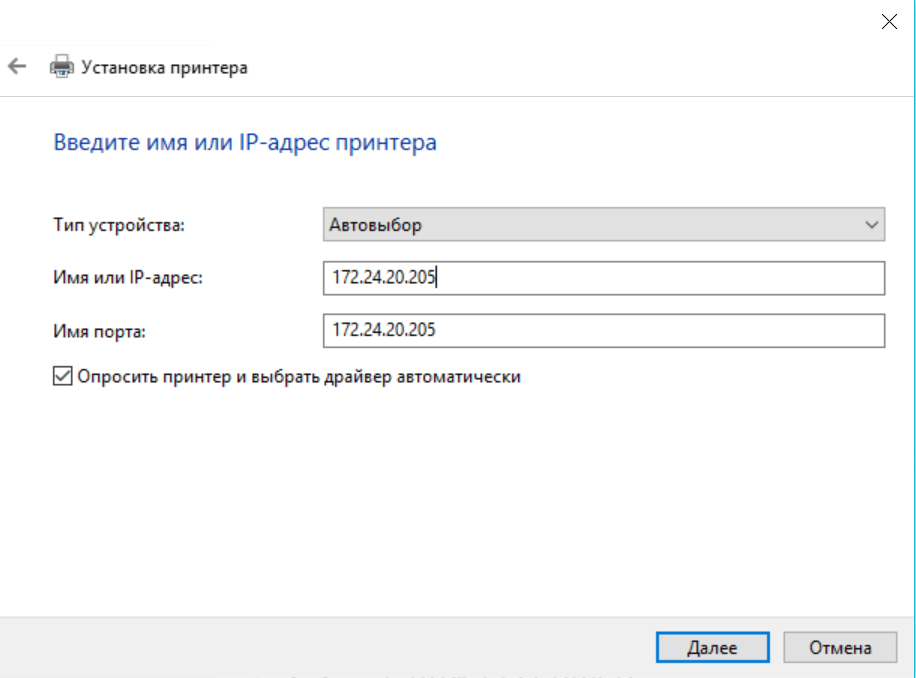Select the Тип устройства label
Screen dimensions: 916x678
coord(119,226)
